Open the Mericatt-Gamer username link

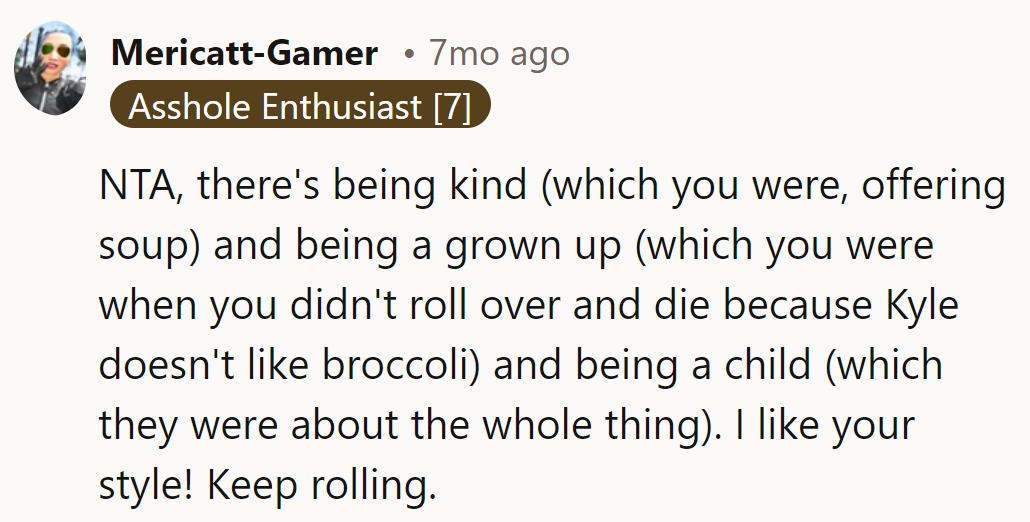(x=245, y=53)
